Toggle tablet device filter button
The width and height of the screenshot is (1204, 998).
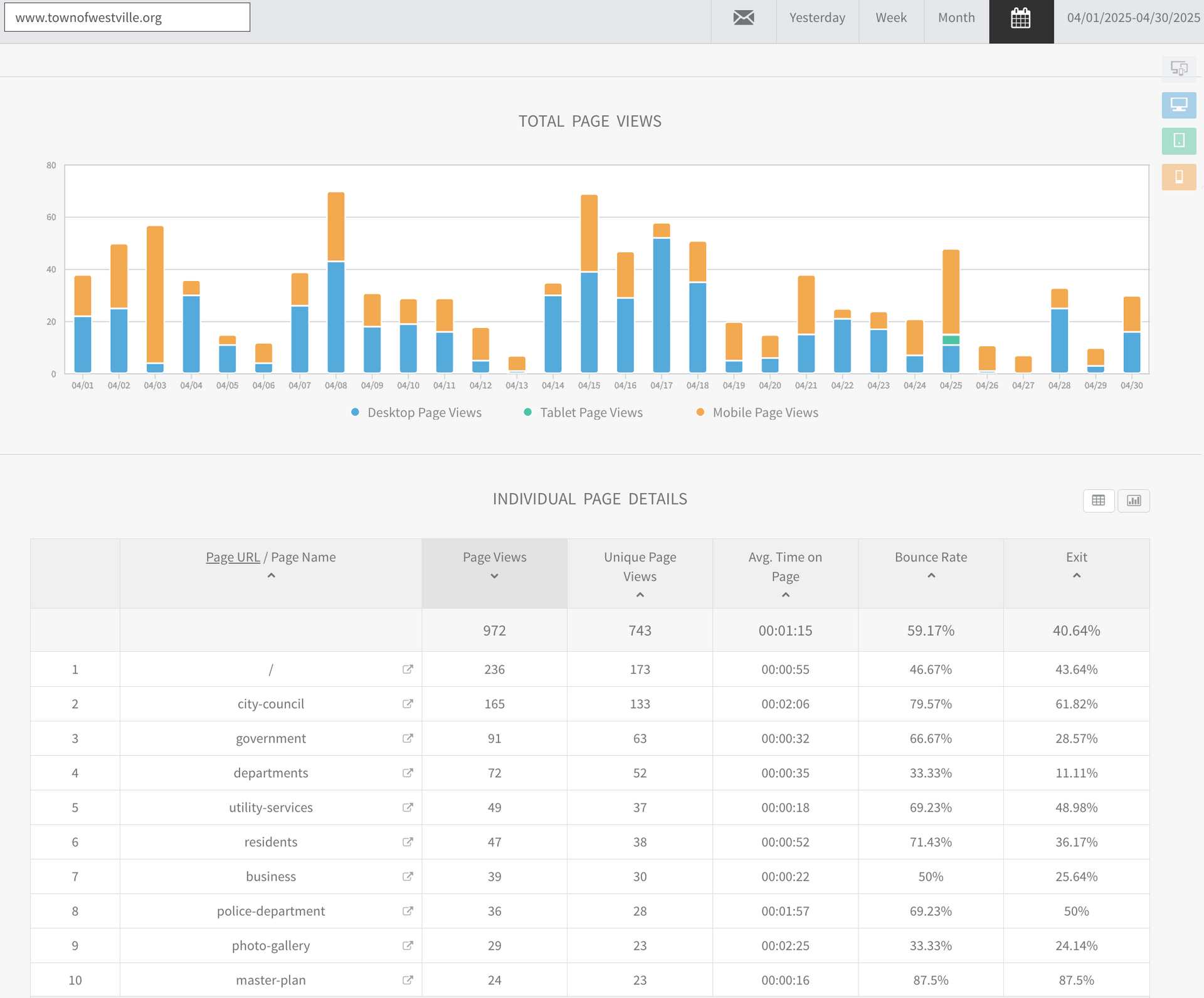coord(1179,141)
